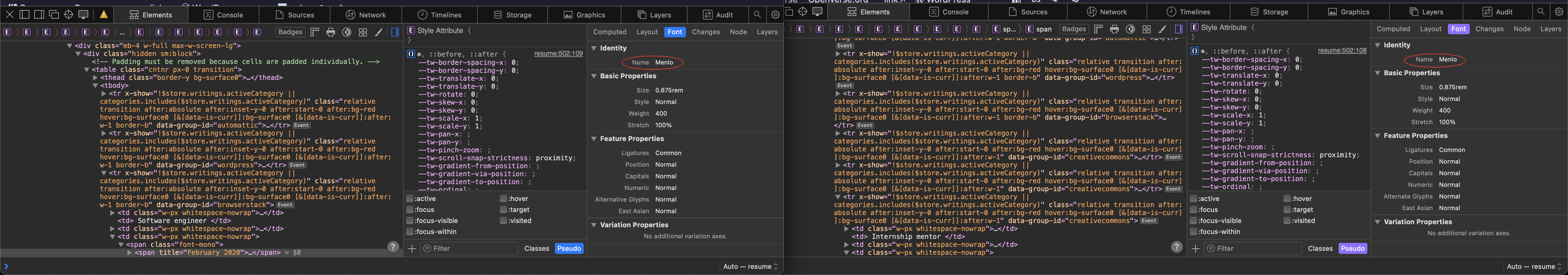The image size is (1568, 275).
Task: Open the resume:502:109 source link
Action: pyautogui.click(x=558, y=54)
